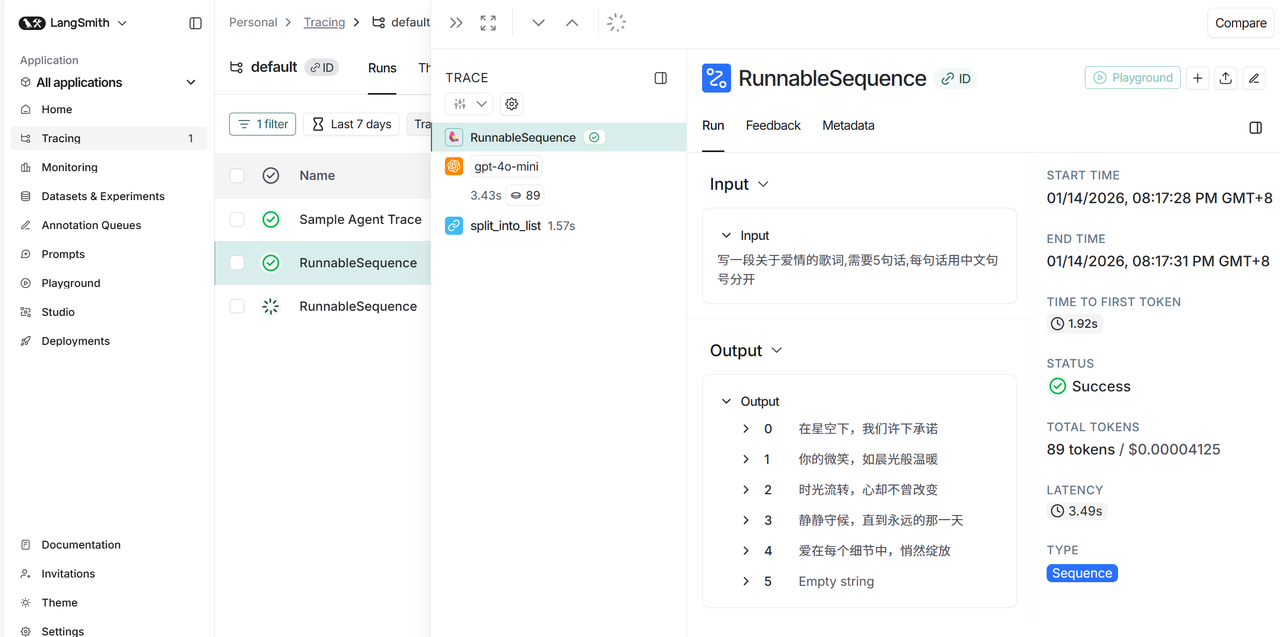This screenshot has height=637, width=1280.
Task: Click the Name column header
Action: point(317,176)
